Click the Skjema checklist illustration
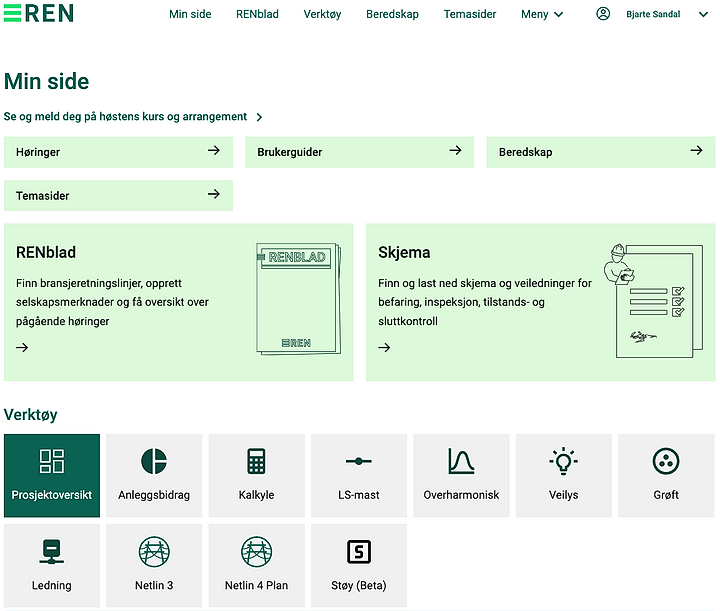 [x=654, y=301]
